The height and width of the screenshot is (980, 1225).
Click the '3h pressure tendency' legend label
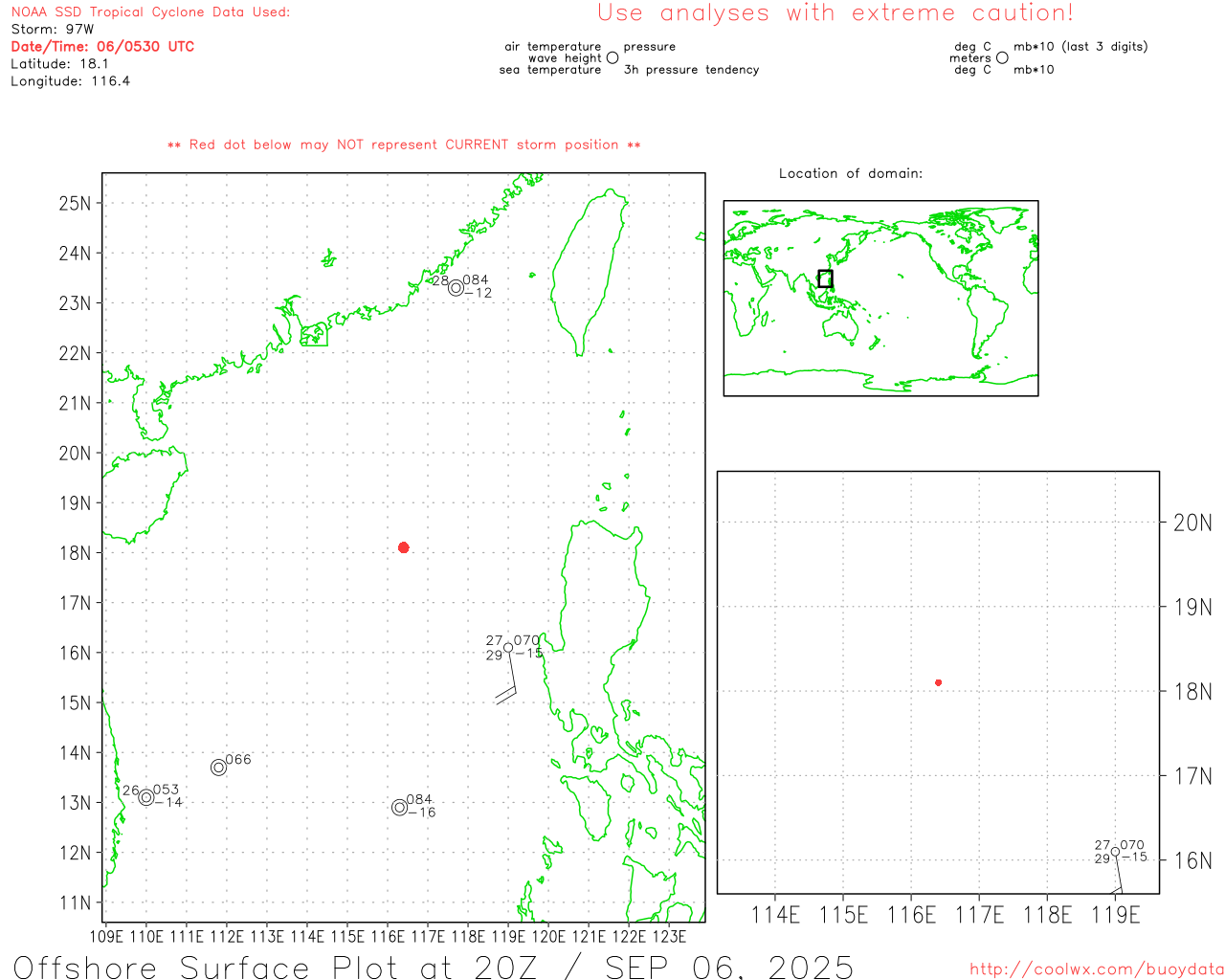click(x=691, y=70)
